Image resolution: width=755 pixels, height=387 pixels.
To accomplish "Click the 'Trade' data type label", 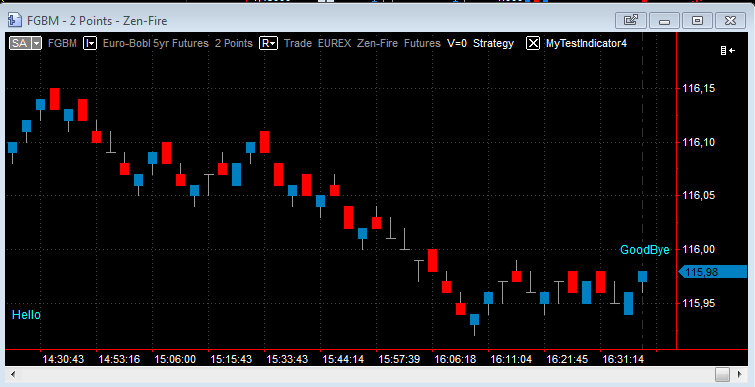I will (298, 43).
